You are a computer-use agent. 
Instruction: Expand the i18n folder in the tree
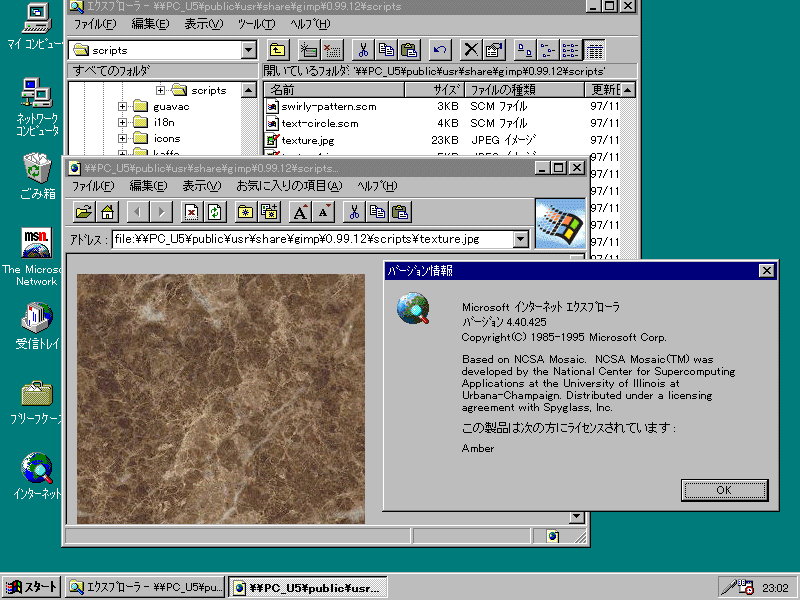pos(122,122)
